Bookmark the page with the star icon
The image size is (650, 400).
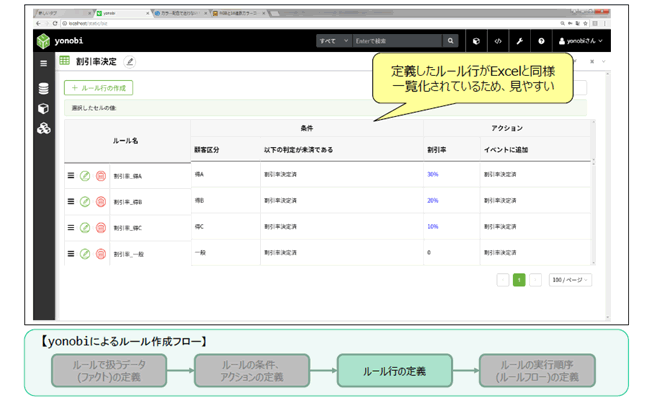[x=585, y=24]
